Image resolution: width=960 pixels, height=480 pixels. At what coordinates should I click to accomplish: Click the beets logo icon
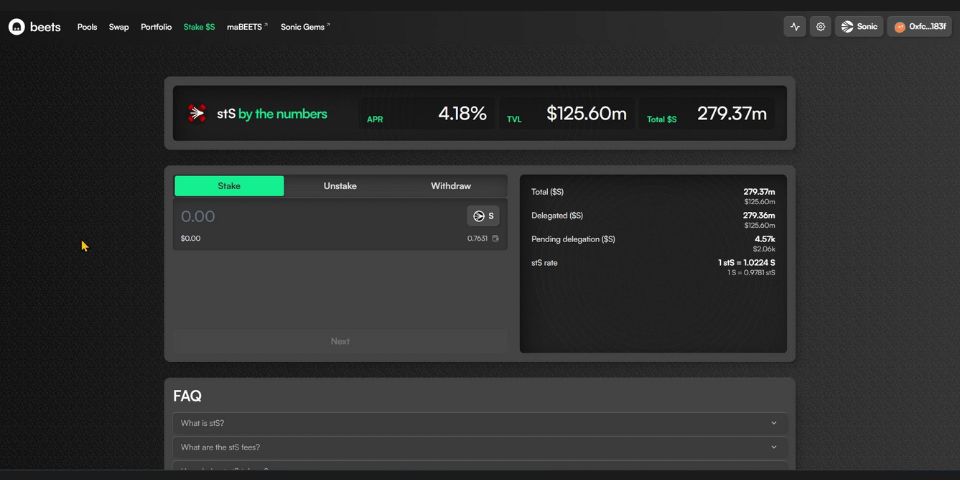tap(17, 27)
